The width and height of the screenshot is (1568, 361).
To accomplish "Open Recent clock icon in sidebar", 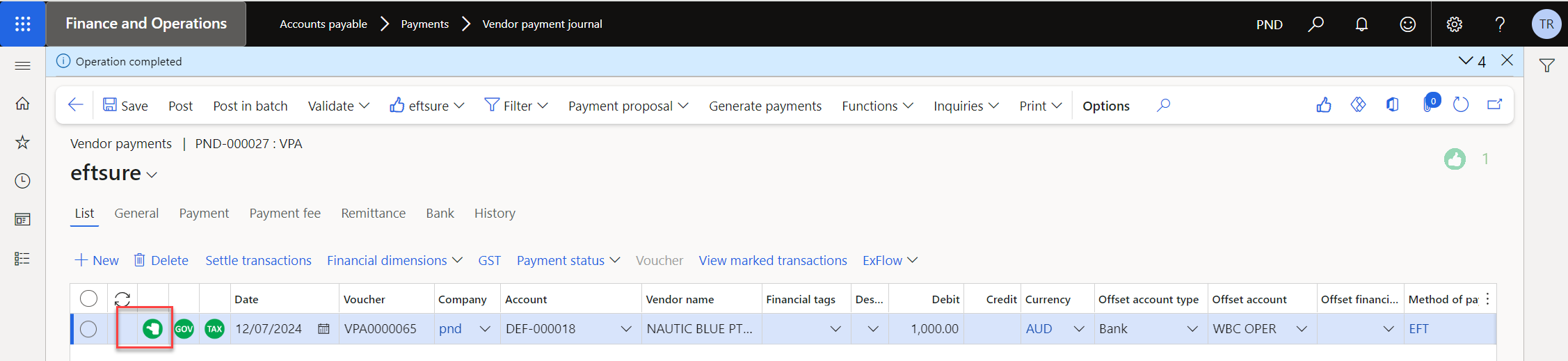I will (x=22, y=181).
